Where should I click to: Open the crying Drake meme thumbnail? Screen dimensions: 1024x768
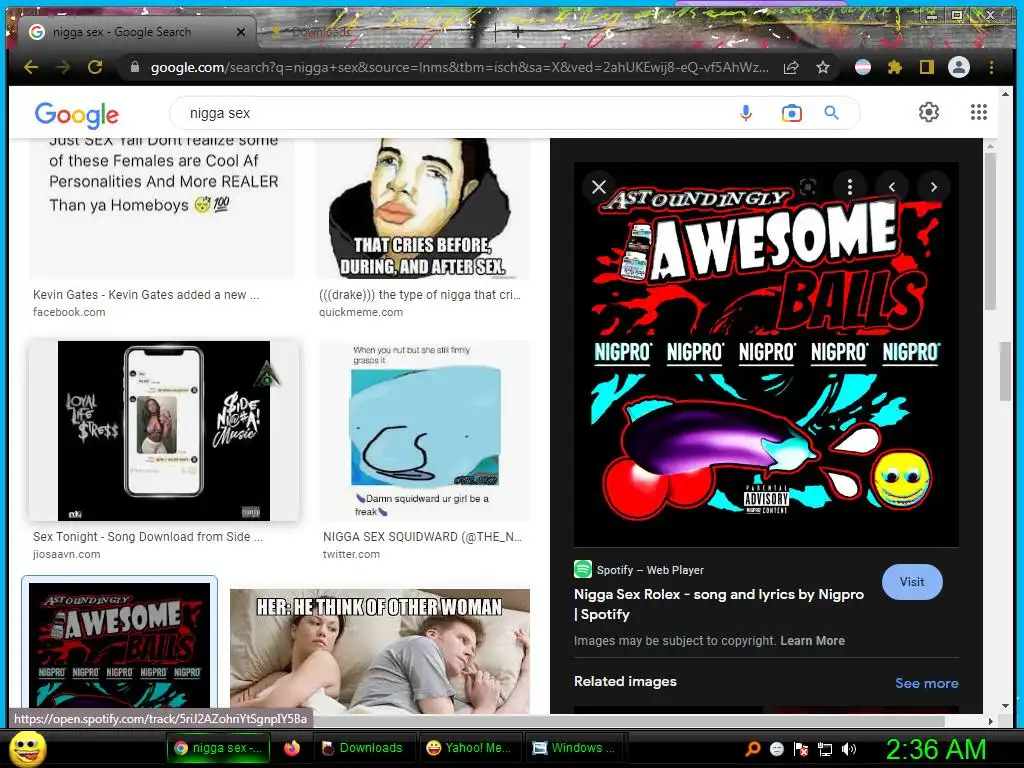click(x=424, y=209)
